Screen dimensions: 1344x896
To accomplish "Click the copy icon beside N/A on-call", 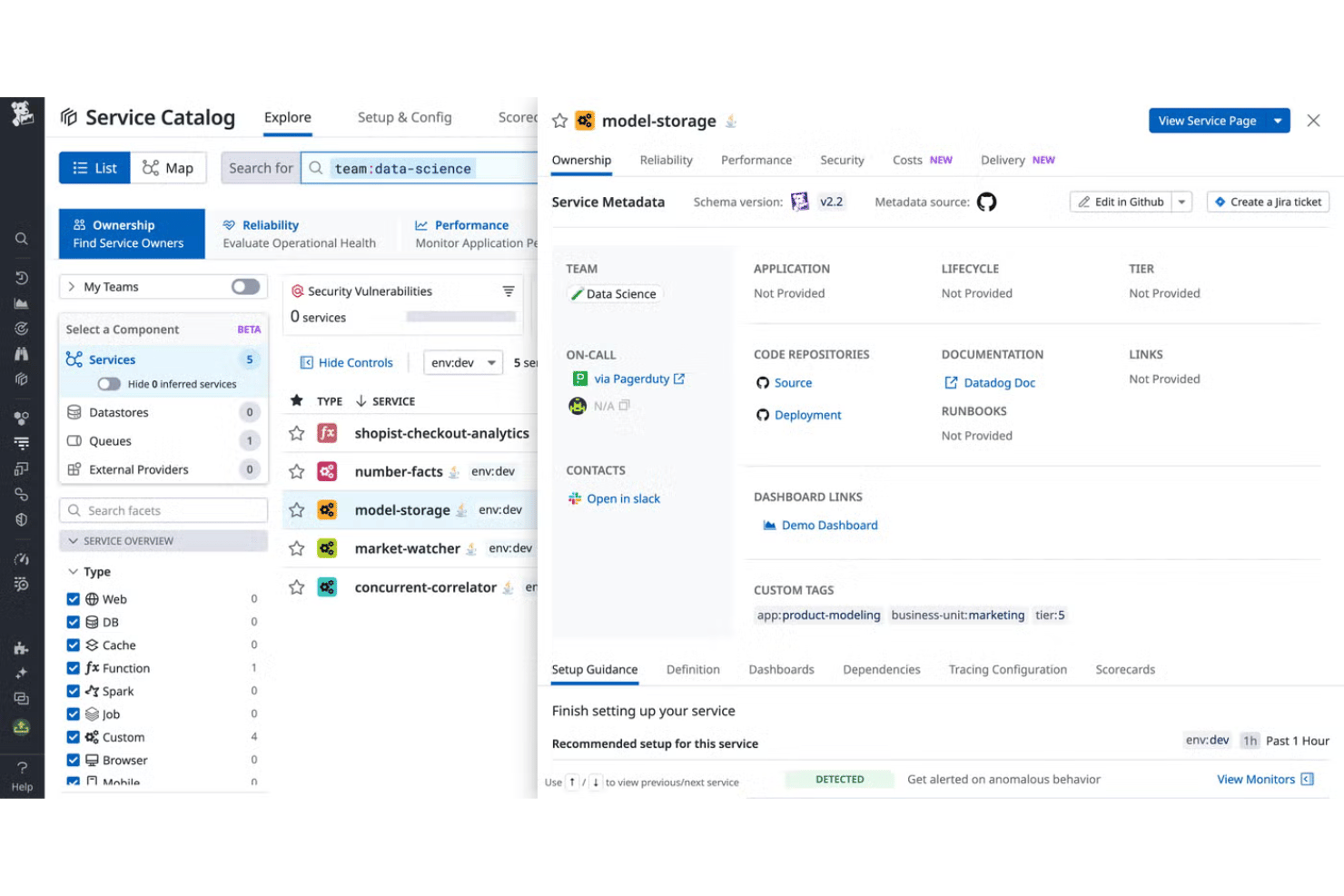I will [624, 406].
